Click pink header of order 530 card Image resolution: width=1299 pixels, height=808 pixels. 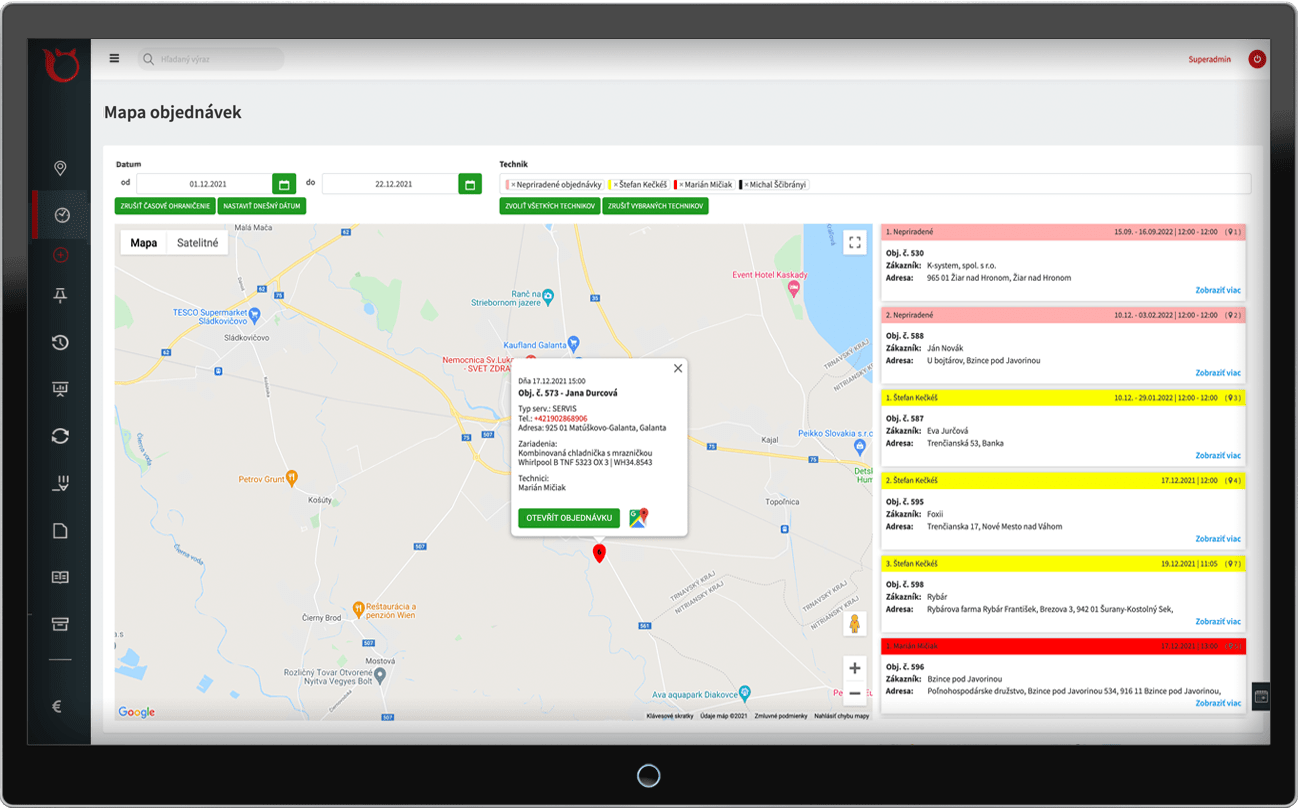tap(1063, 232)
